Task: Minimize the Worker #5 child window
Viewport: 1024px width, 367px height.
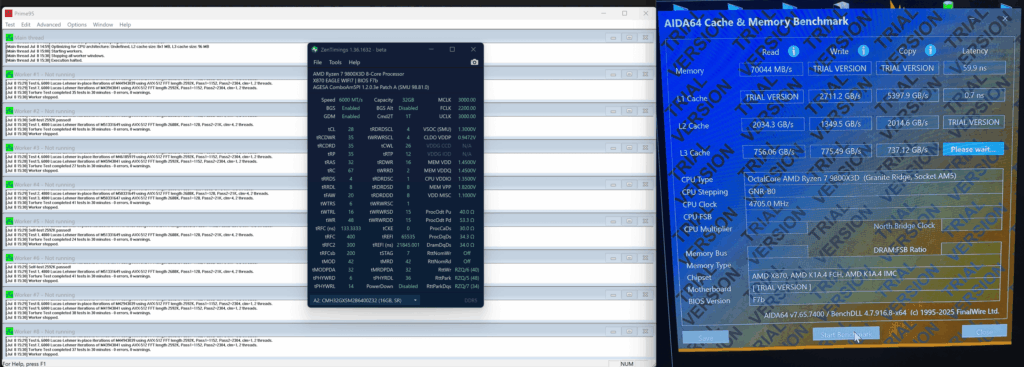Action: (613, 221)
